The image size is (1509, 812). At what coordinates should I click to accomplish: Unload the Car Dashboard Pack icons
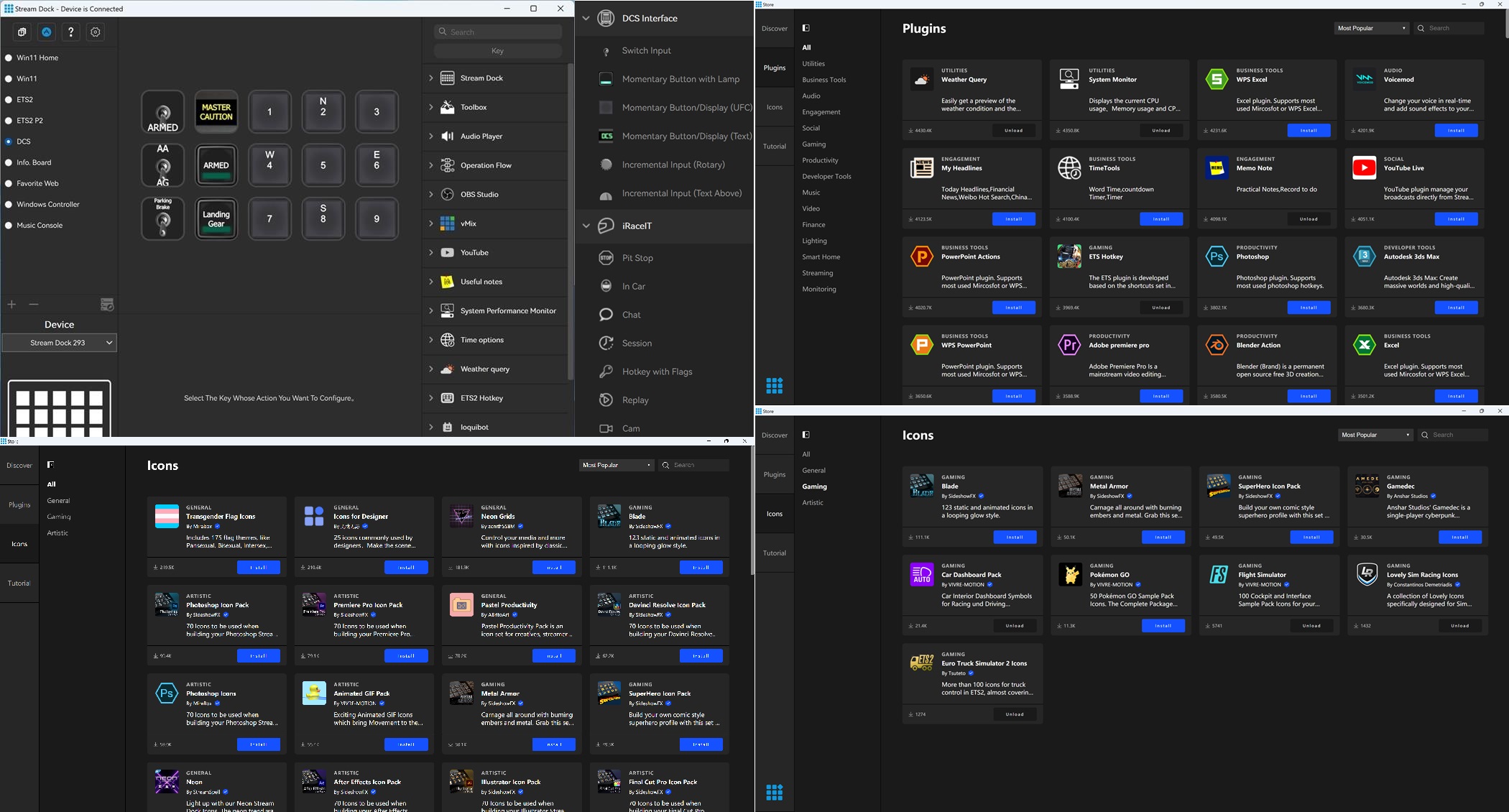[1015, 626]
